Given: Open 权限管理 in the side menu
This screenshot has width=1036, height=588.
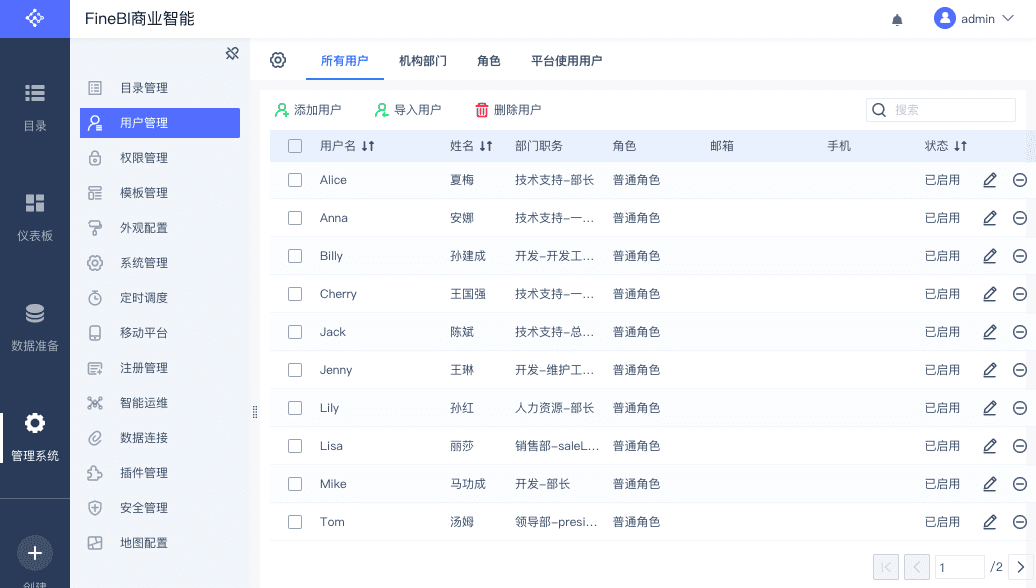Looking at the screenshot, I should click(x=144, y=158).
